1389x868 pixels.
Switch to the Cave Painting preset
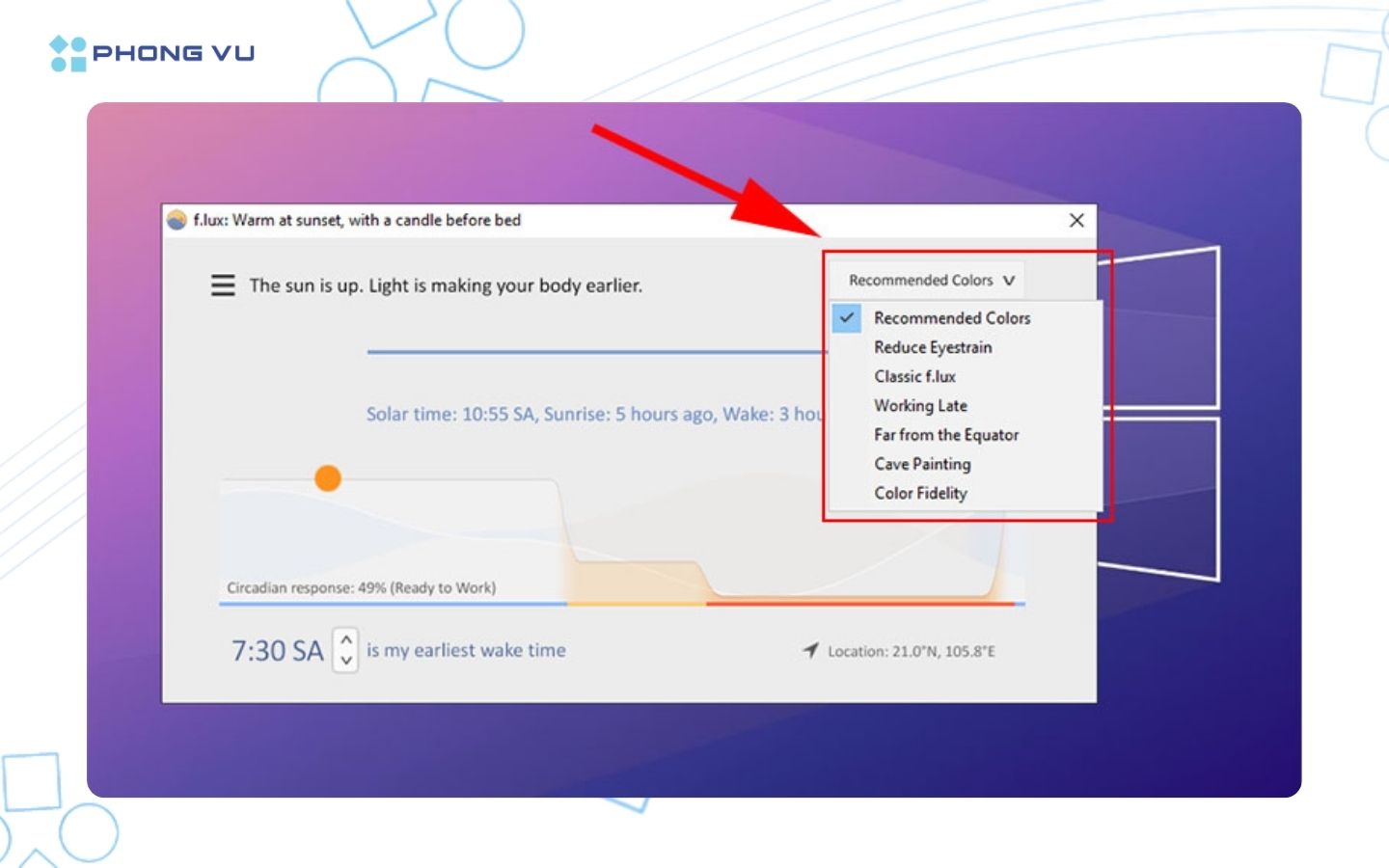click(x=922, y=464)
